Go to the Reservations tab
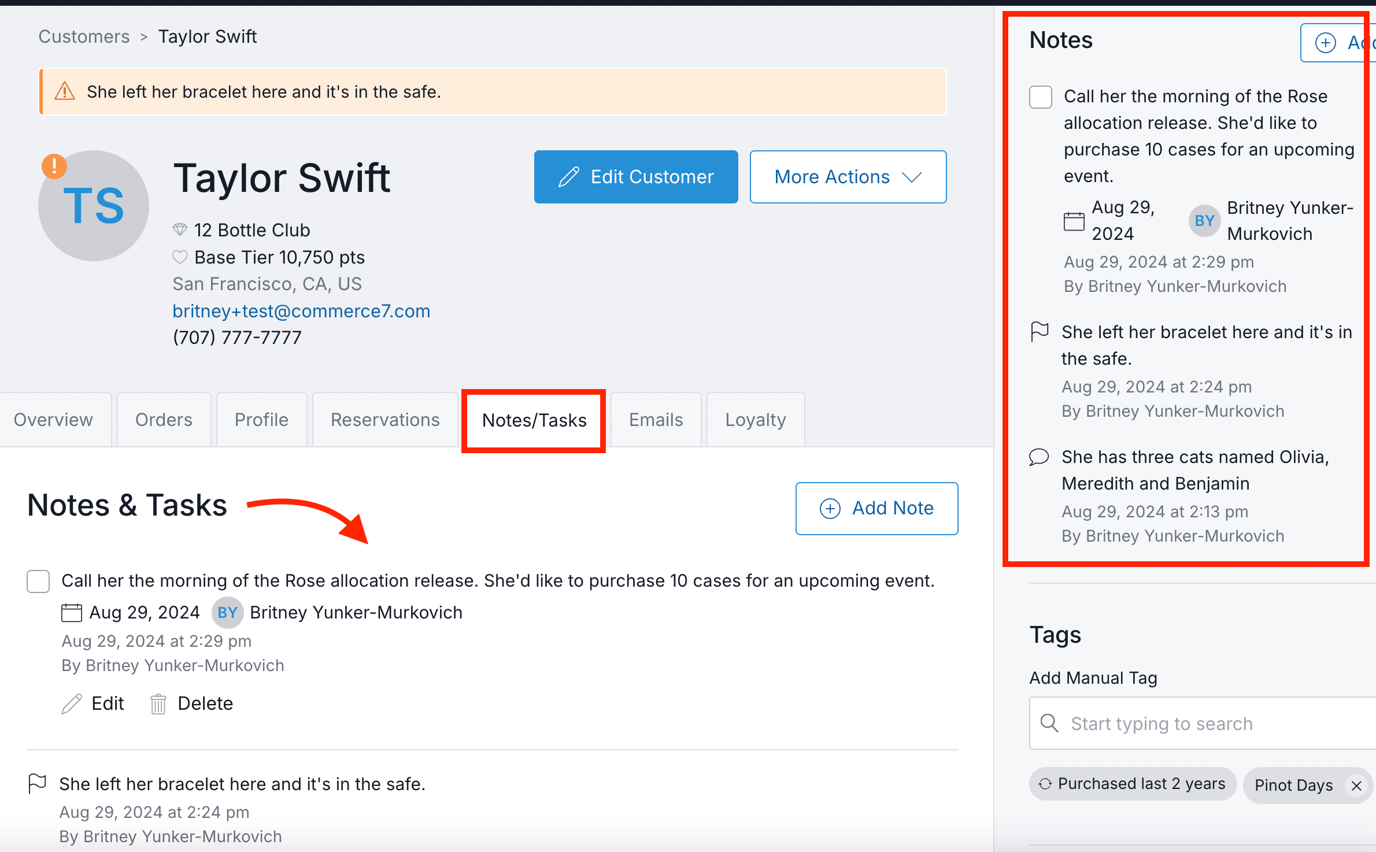 [385, 420]
